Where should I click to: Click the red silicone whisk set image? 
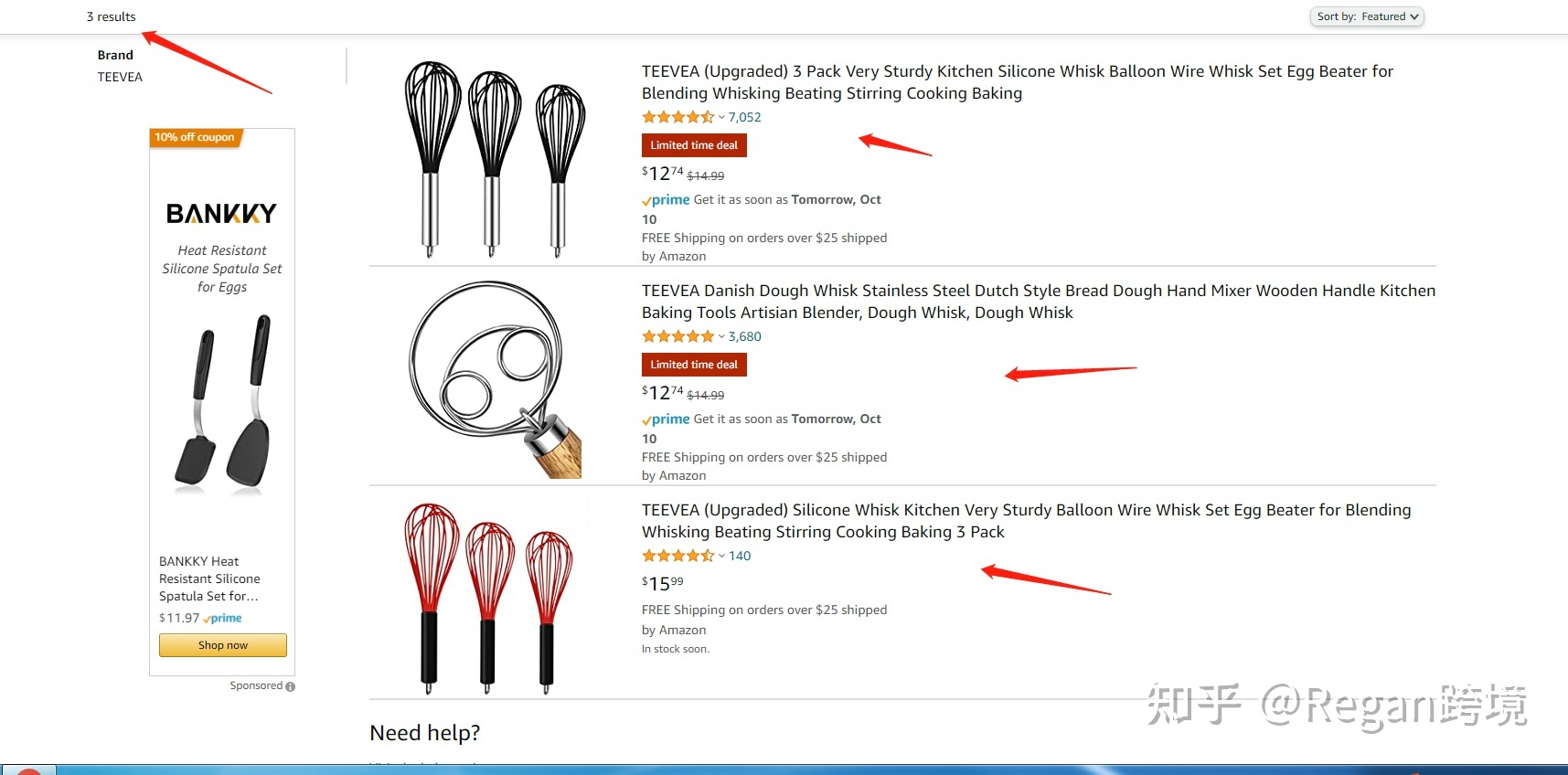tap(488, 598)
